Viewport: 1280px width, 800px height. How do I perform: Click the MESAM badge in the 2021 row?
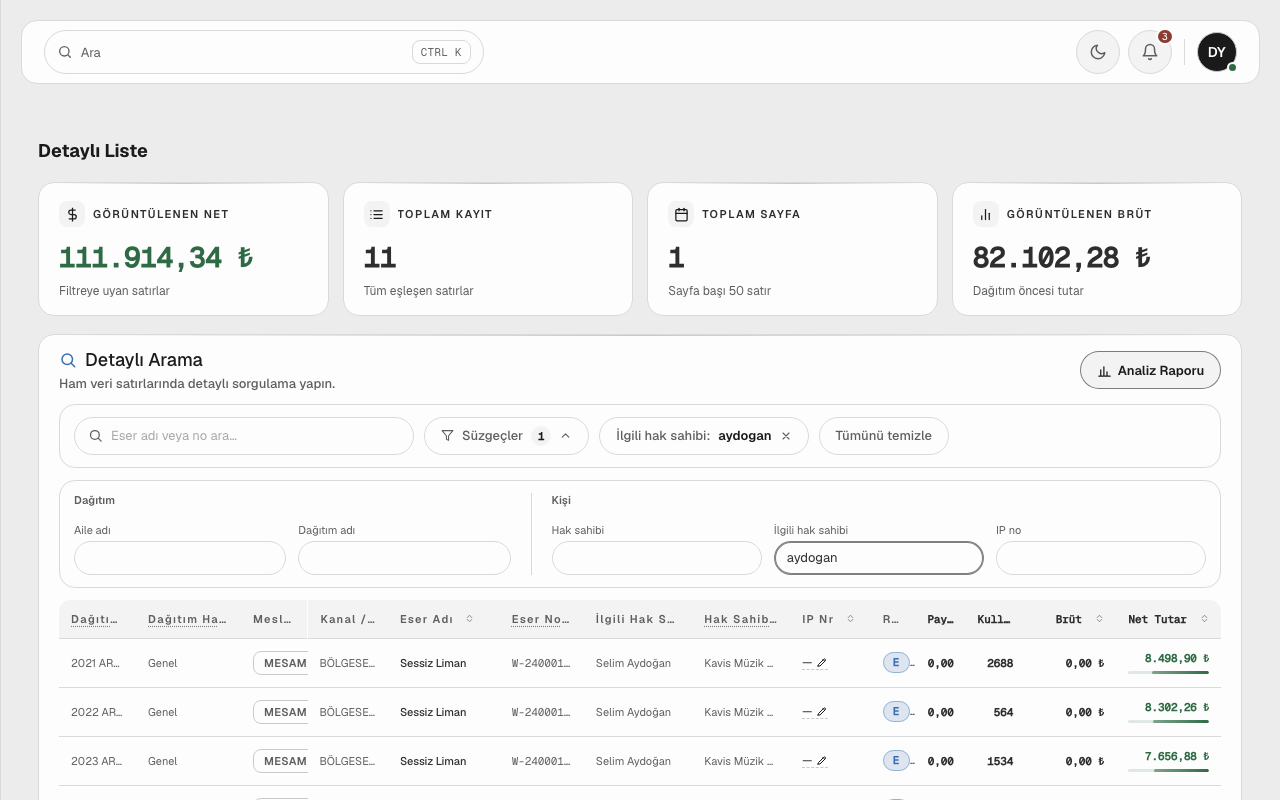tap(281, 663)
